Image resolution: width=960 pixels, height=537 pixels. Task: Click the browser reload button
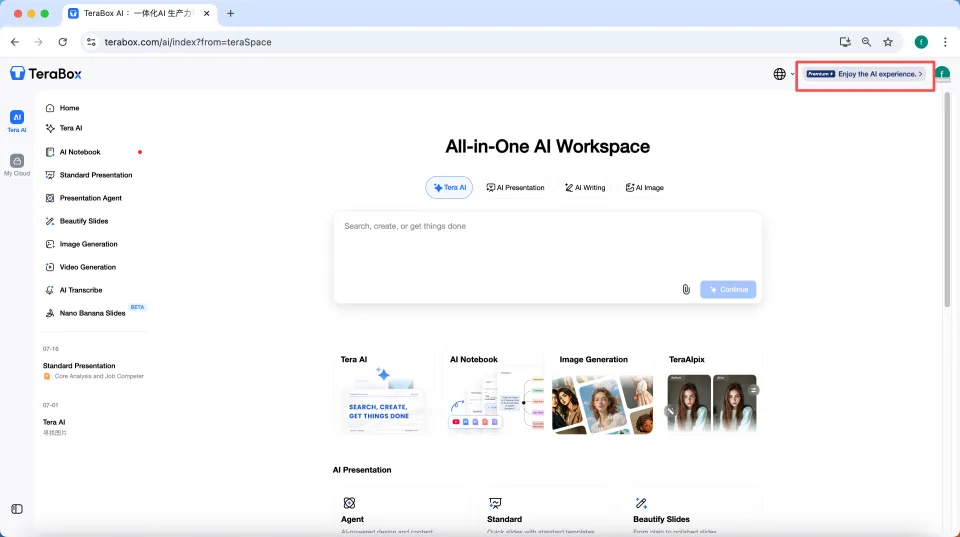[x=62, y=42]
